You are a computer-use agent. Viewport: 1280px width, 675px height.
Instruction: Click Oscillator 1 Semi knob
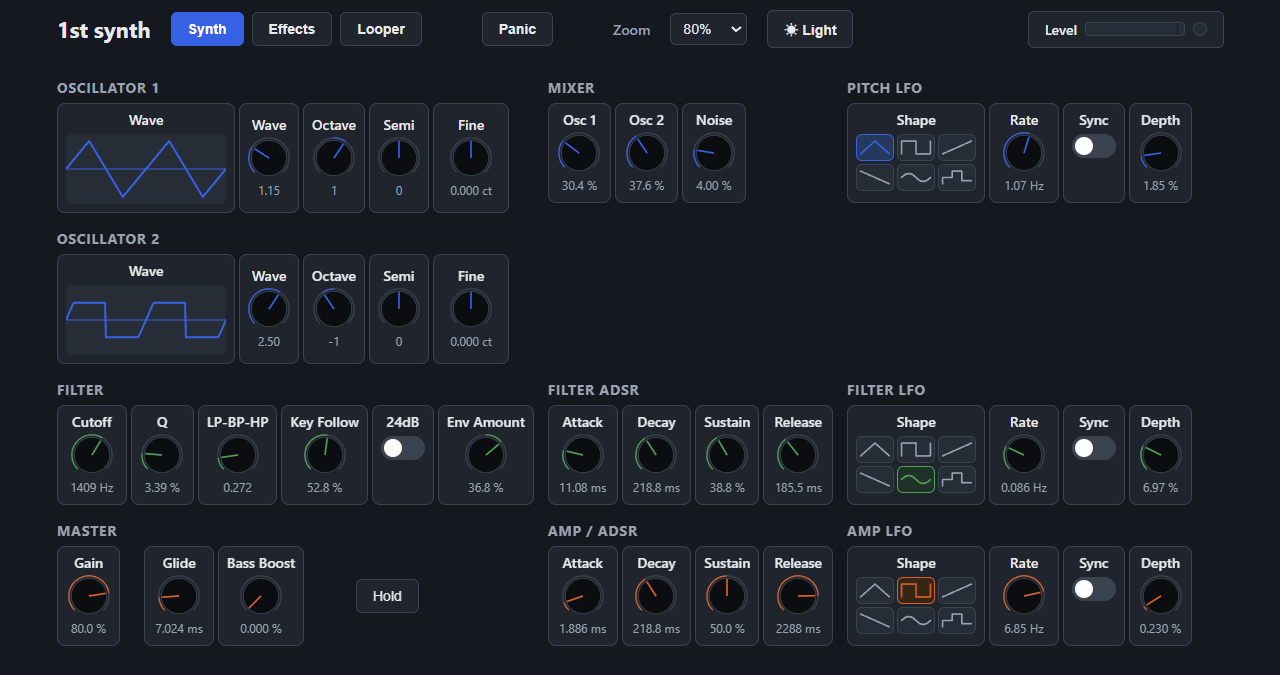(399, 158)
